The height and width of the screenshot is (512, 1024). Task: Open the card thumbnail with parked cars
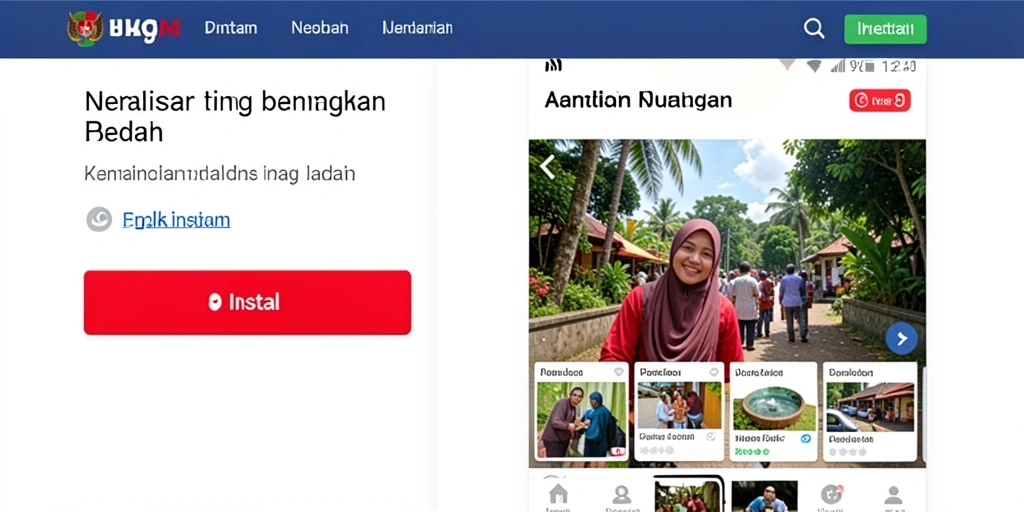tap(869, 407)
